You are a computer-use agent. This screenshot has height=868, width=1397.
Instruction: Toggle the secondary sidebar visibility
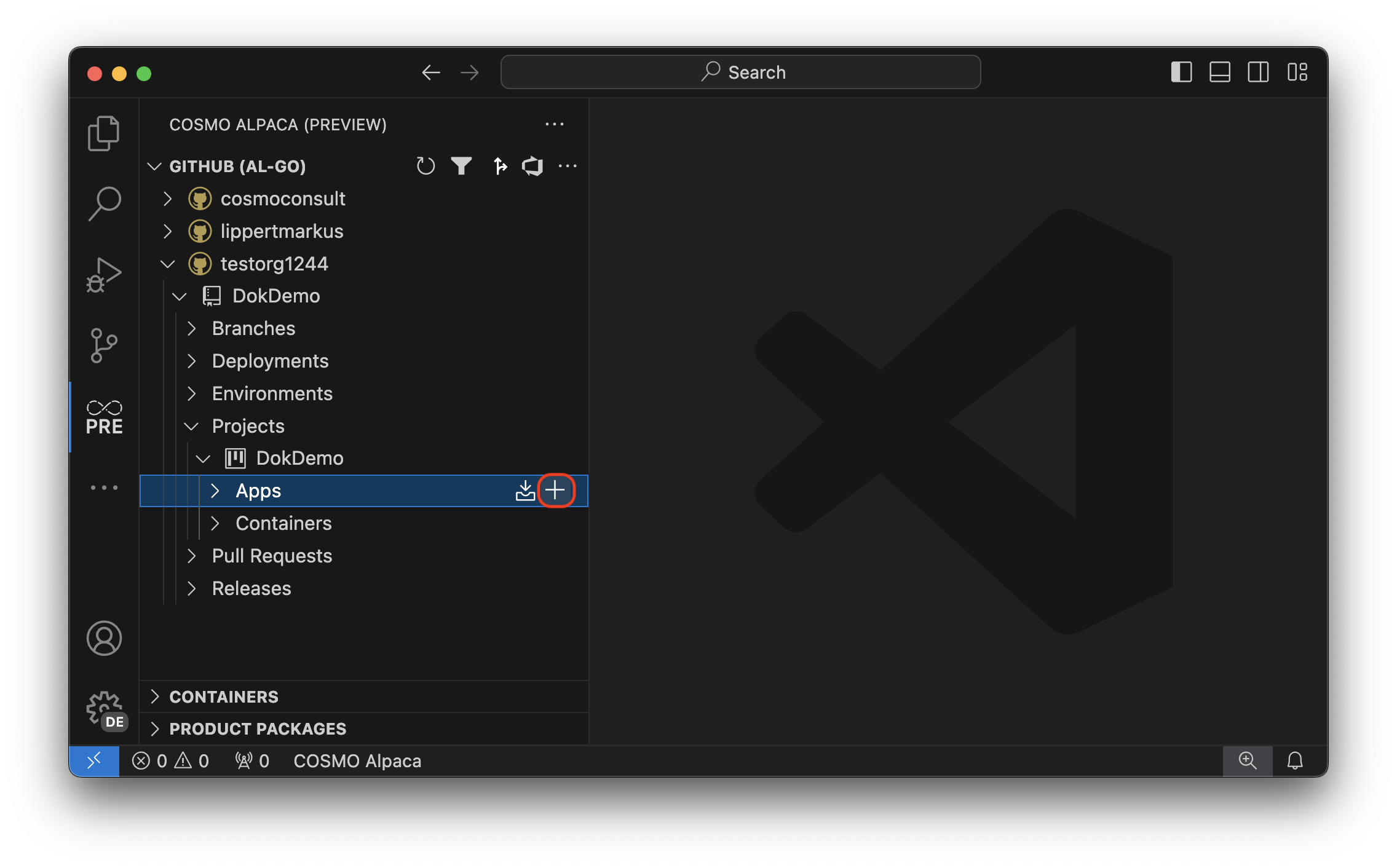tap(1258, 72)
